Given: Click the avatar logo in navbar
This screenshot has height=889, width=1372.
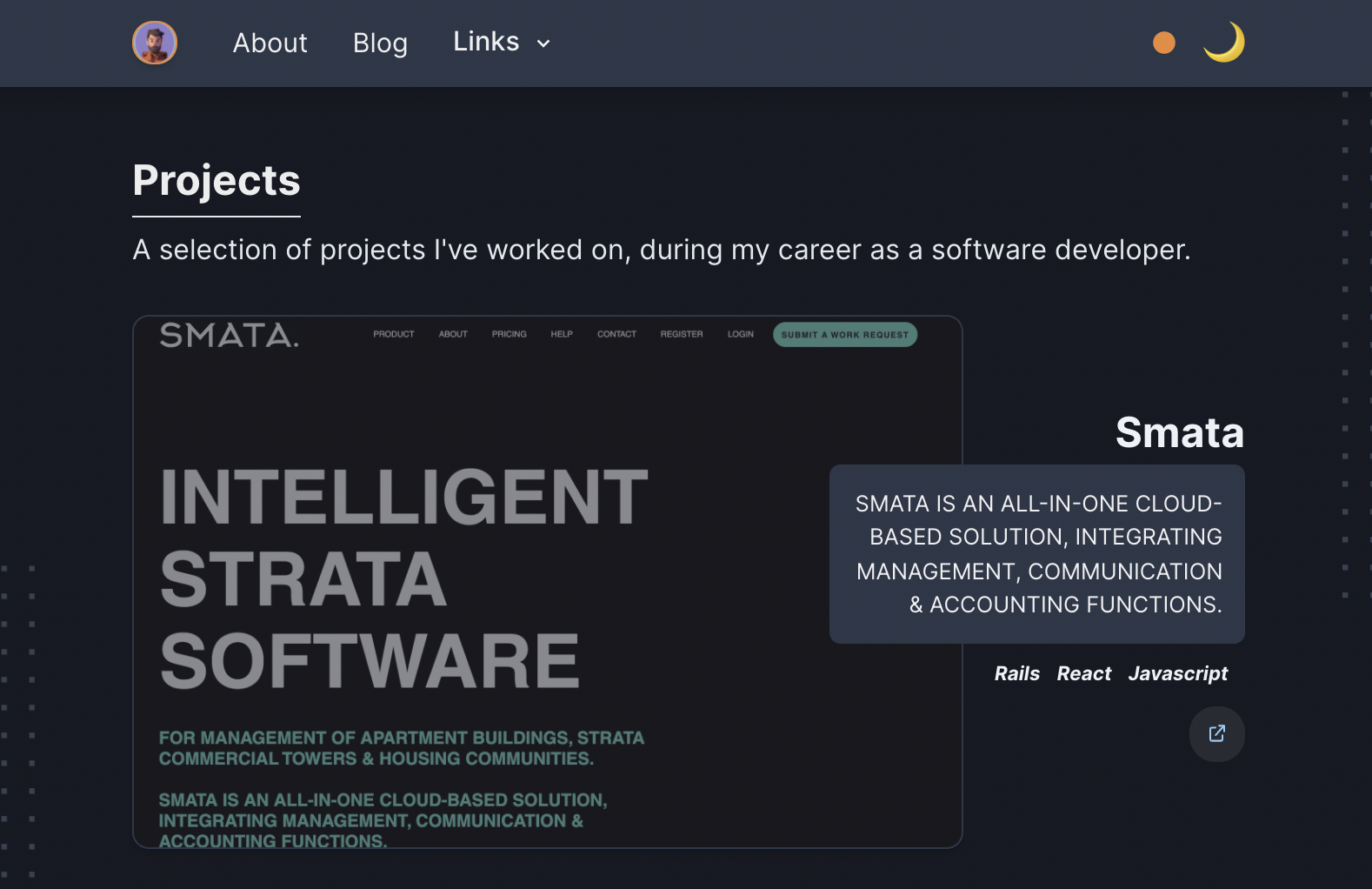Looking at the screenshot, I should point(155,43).
